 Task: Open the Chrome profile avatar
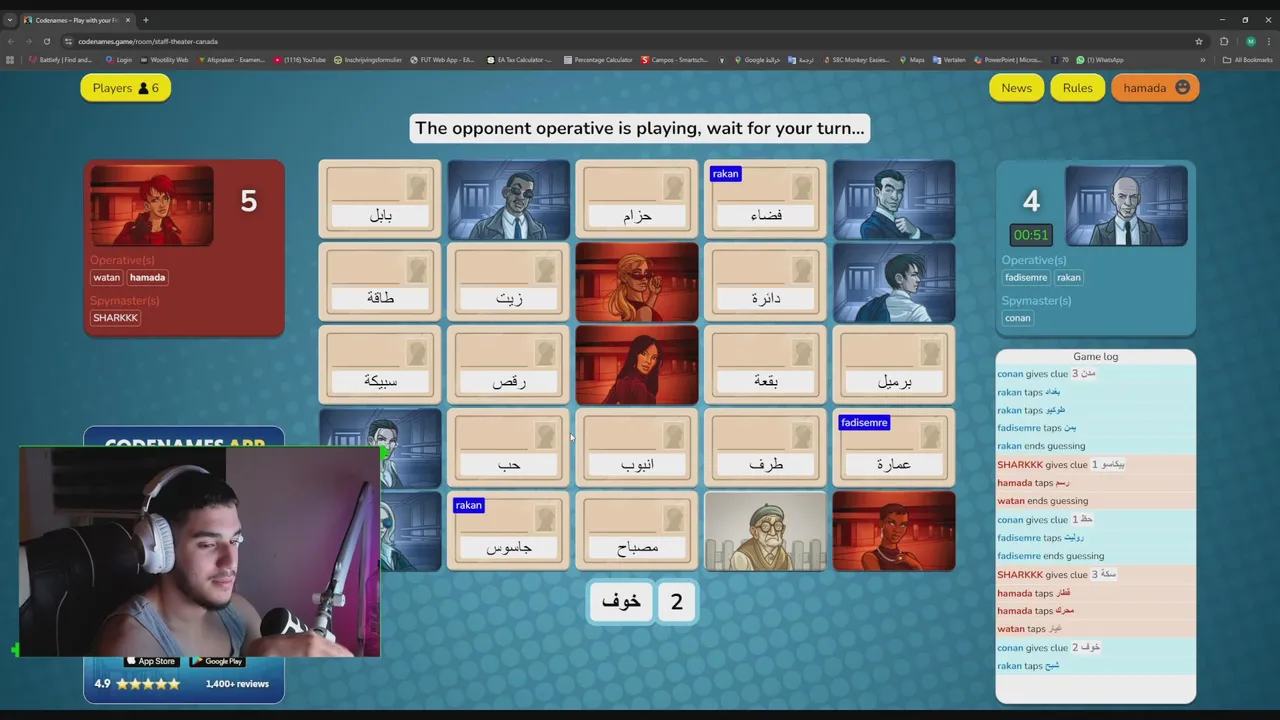[1250, 41]
